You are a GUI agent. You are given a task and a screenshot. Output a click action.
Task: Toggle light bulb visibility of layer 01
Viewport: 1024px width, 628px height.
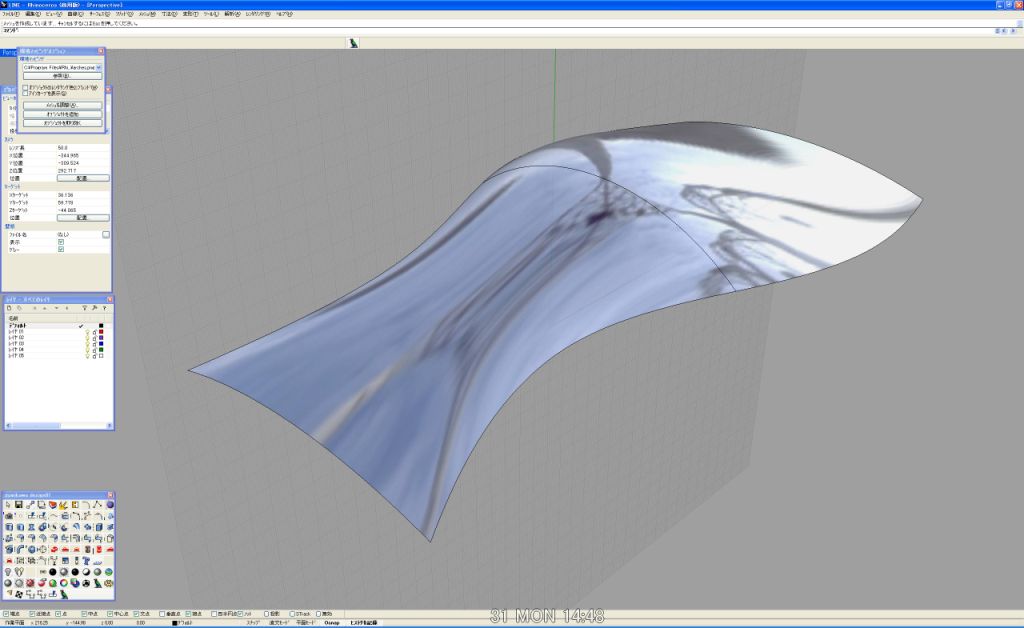pos(86,332)
